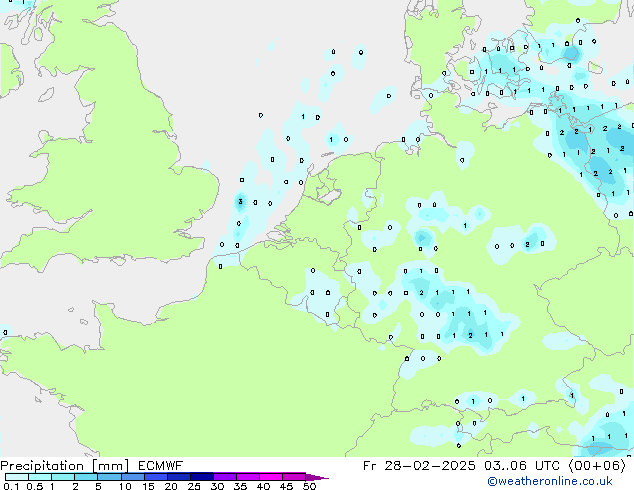The width and height of the screenshot is (634, 490).
Task: Pick the 10–15 mm blue legend swatch
Action: [x=132, y=477]
